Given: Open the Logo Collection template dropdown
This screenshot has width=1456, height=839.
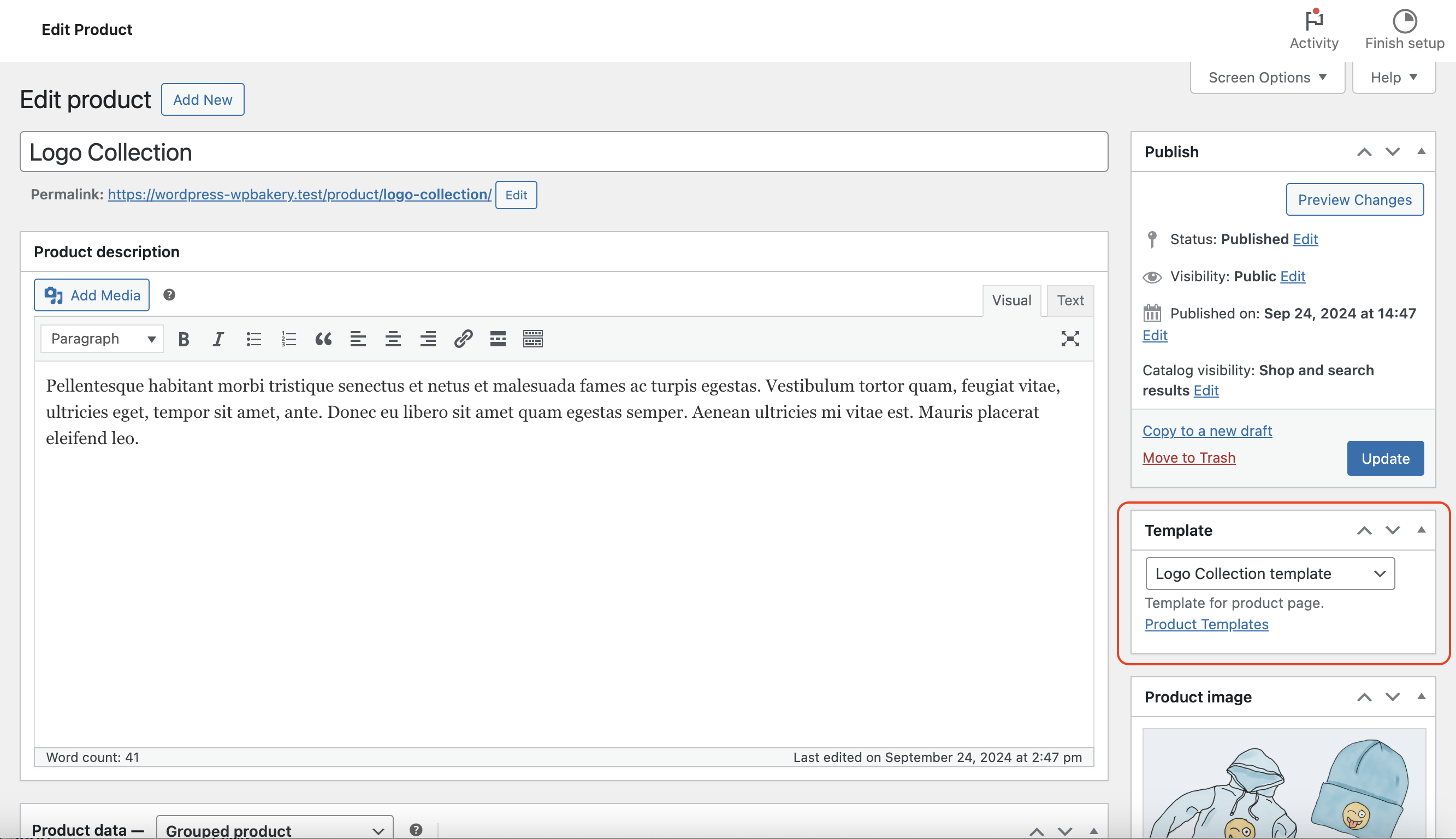Looking at the screenshot, I should tap(1269, 574).
